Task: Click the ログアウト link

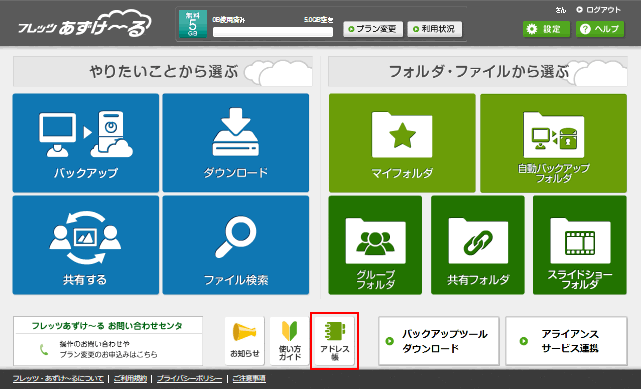Action: coord(598,9)
